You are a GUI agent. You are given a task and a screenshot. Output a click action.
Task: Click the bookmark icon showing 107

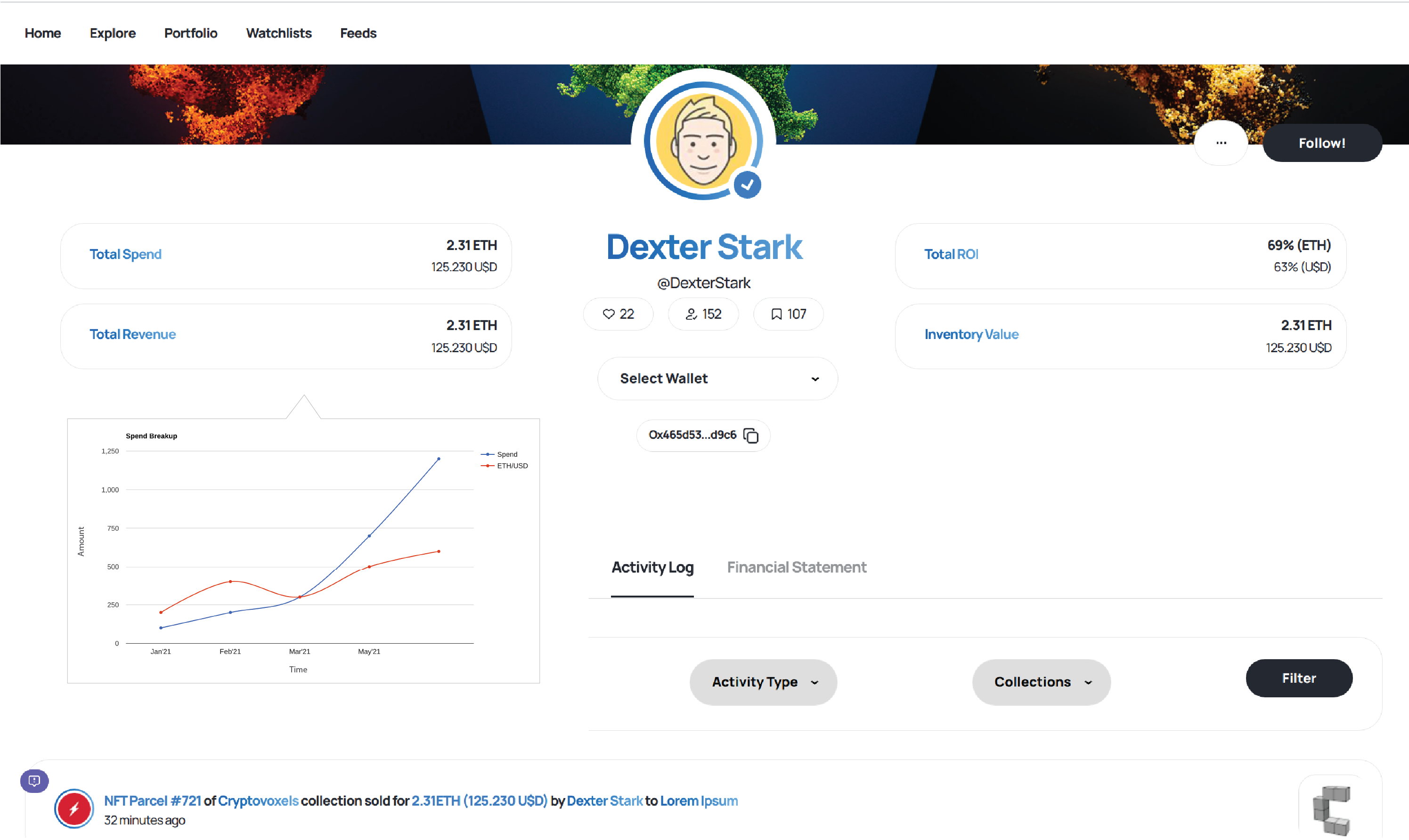[x=776, y=314]
